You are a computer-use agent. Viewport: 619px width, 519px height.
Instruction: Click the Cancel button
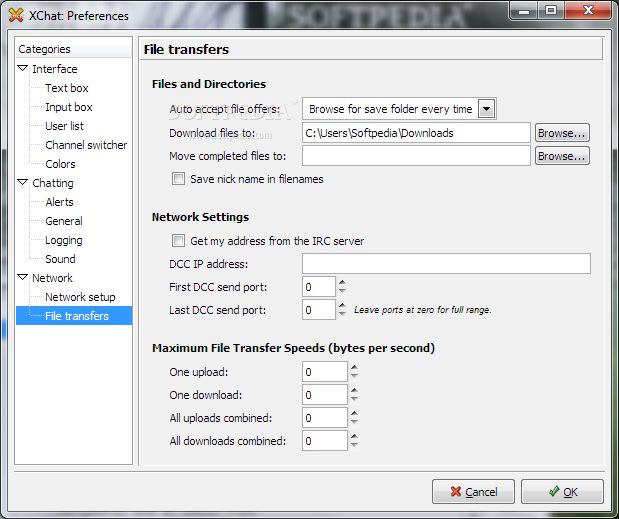click(x=473, y=491)
